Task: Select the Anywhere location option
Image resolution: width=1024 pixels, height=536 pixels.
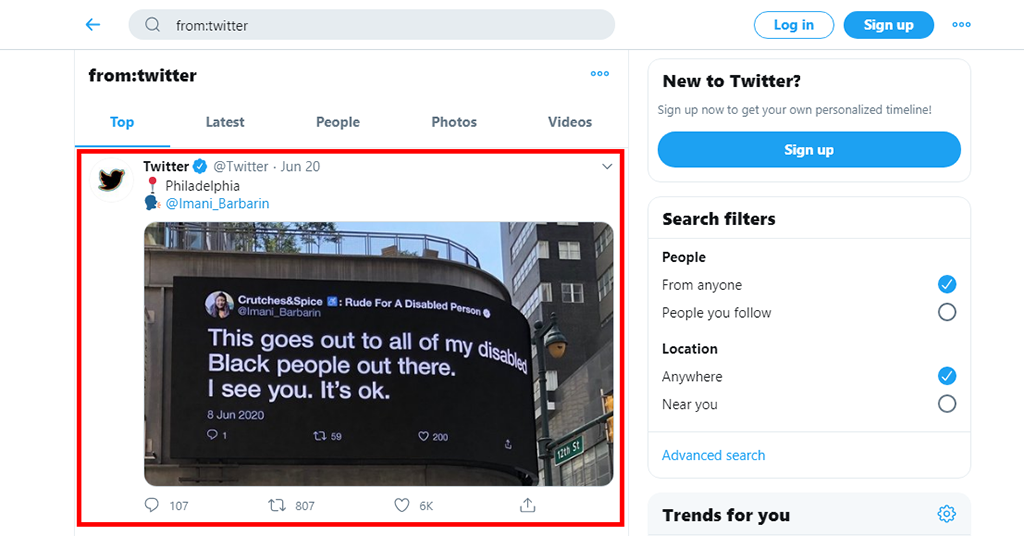Action: pyautogui.click(x=946, y=376)
